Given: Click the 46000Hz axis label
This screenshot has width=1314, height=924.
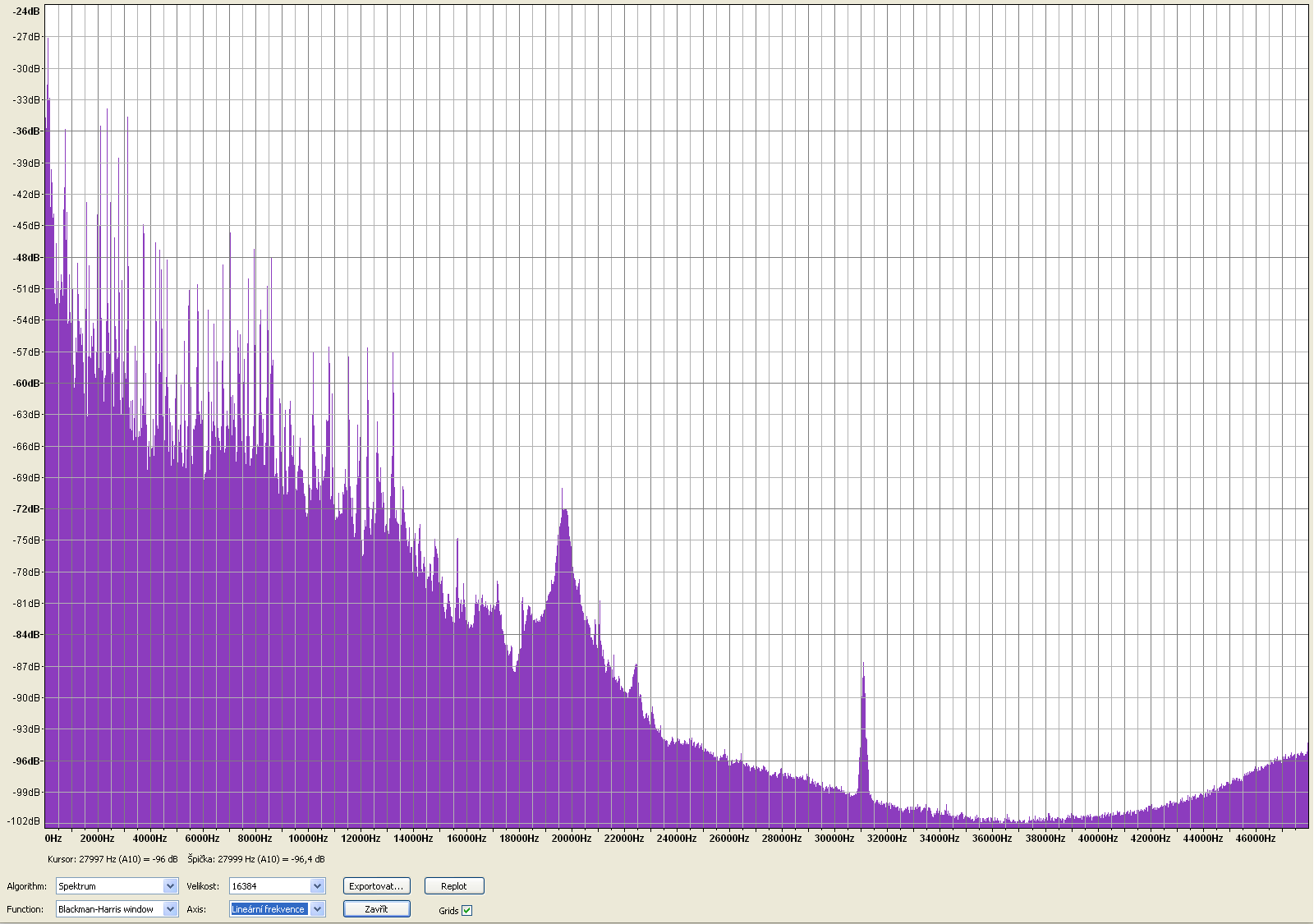Looking at the screenshot, I should coord(1256,839).
